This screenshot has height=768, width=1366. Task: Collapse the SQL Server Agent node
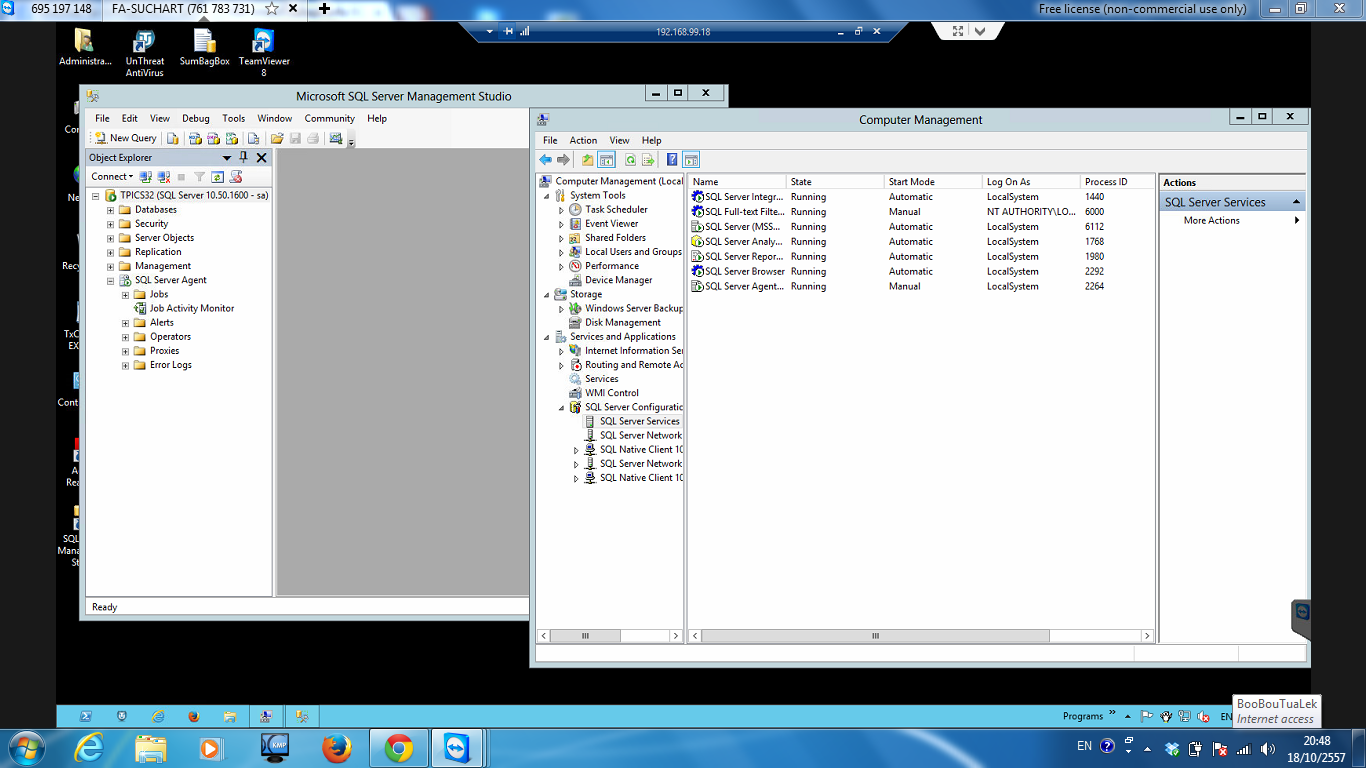111,281
